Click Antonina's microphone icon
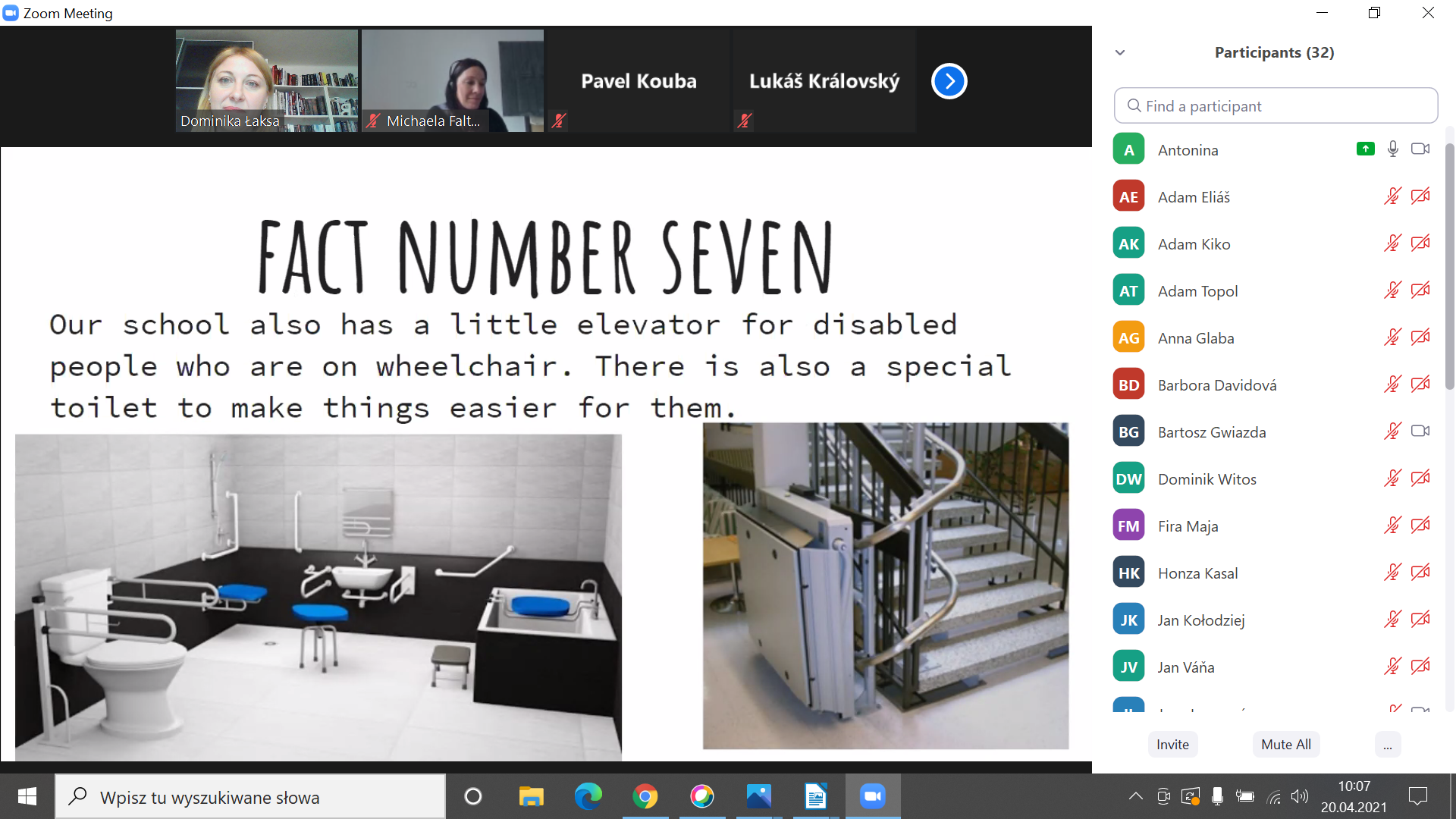This screenshot has height=819, width=1456. 1393,149
